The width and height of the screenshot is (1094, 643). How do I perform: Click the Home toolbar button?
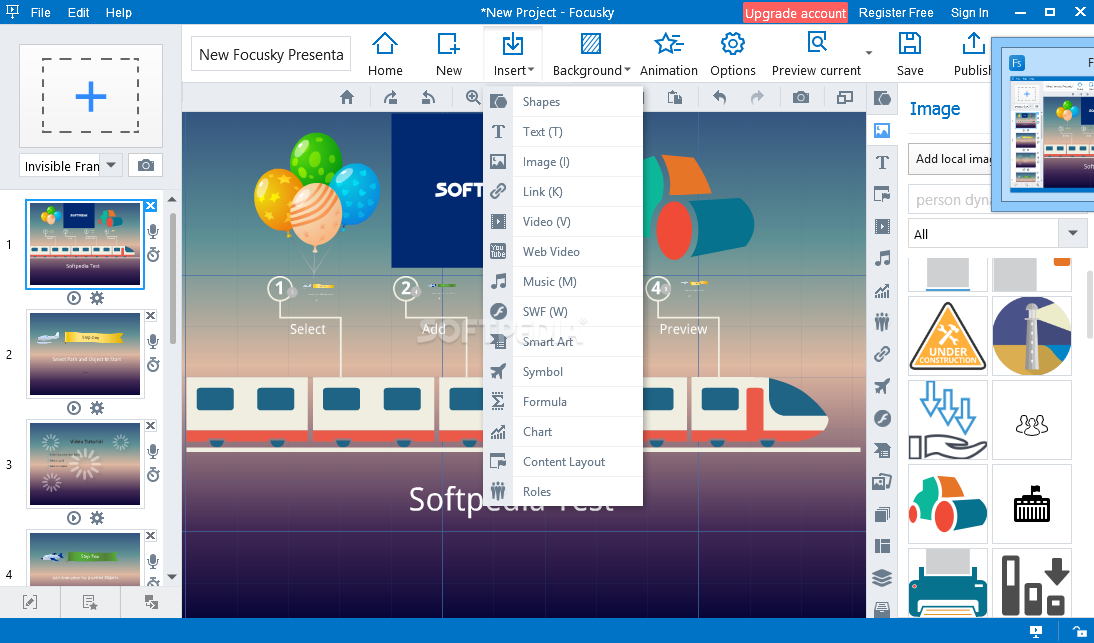(385, 54)
